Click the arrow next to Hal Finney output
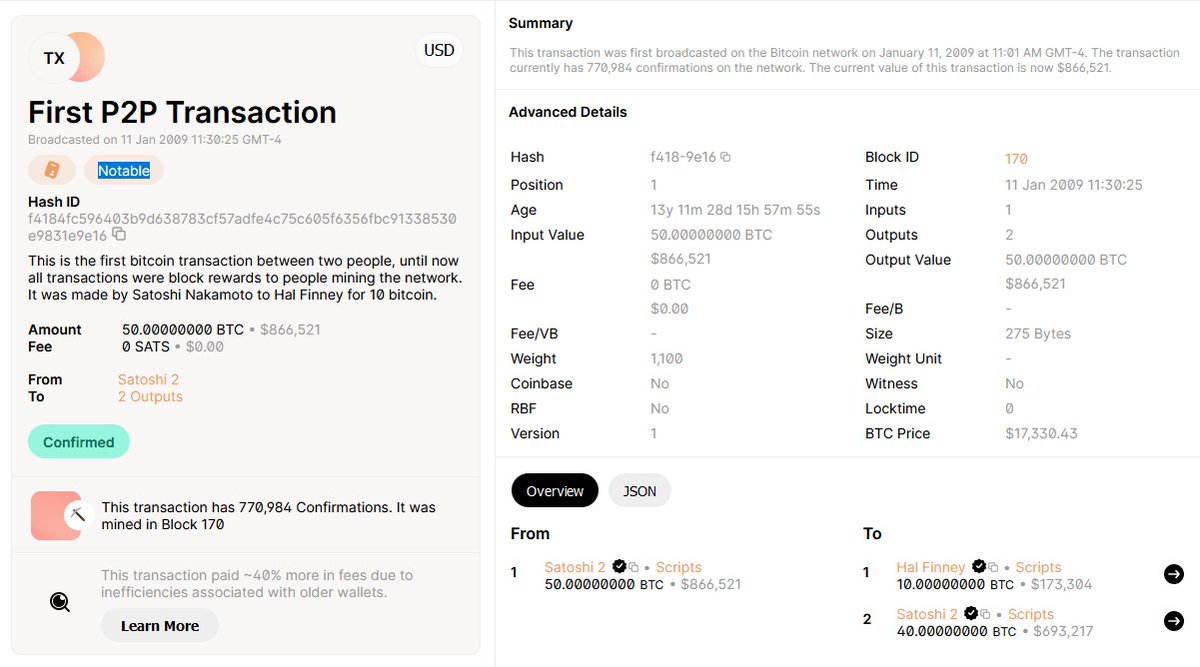Screen dimensions: 1200x667 click(x=1174, y=574)
